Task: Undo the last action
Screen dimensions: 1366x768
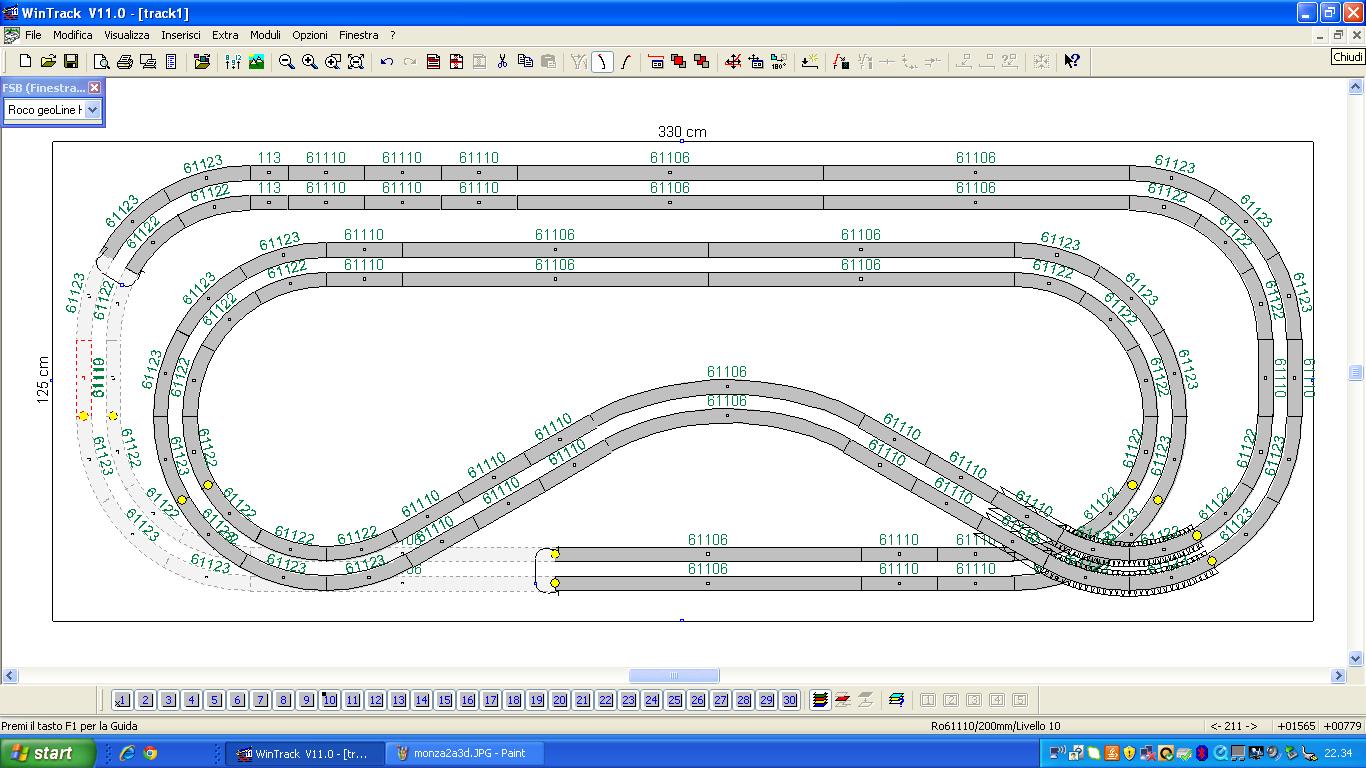Action: click(x=386, y=62)
